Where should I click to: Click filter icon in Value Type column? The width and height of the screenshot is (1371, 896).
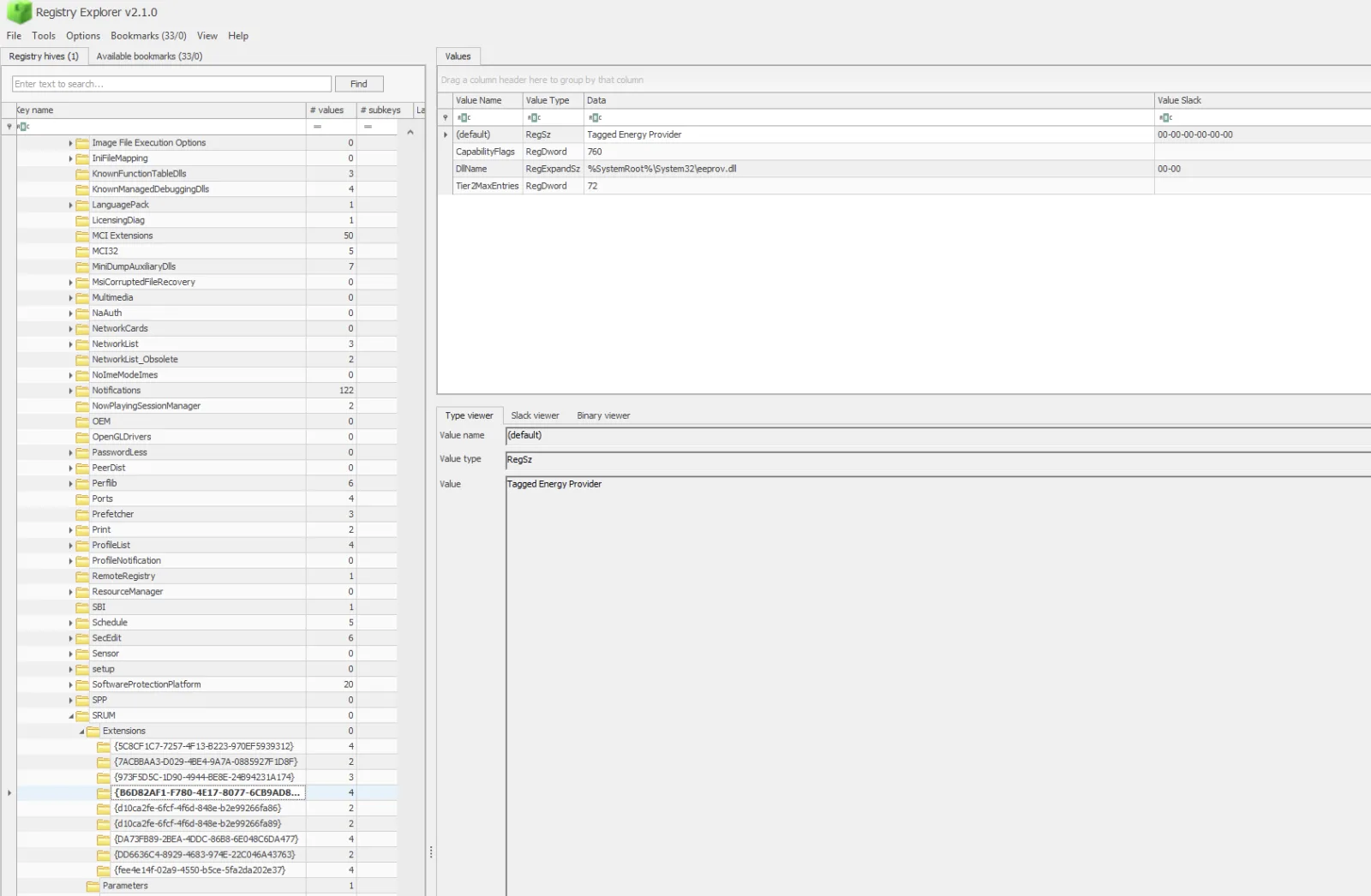pyautogui.click(x=534, y=117)
